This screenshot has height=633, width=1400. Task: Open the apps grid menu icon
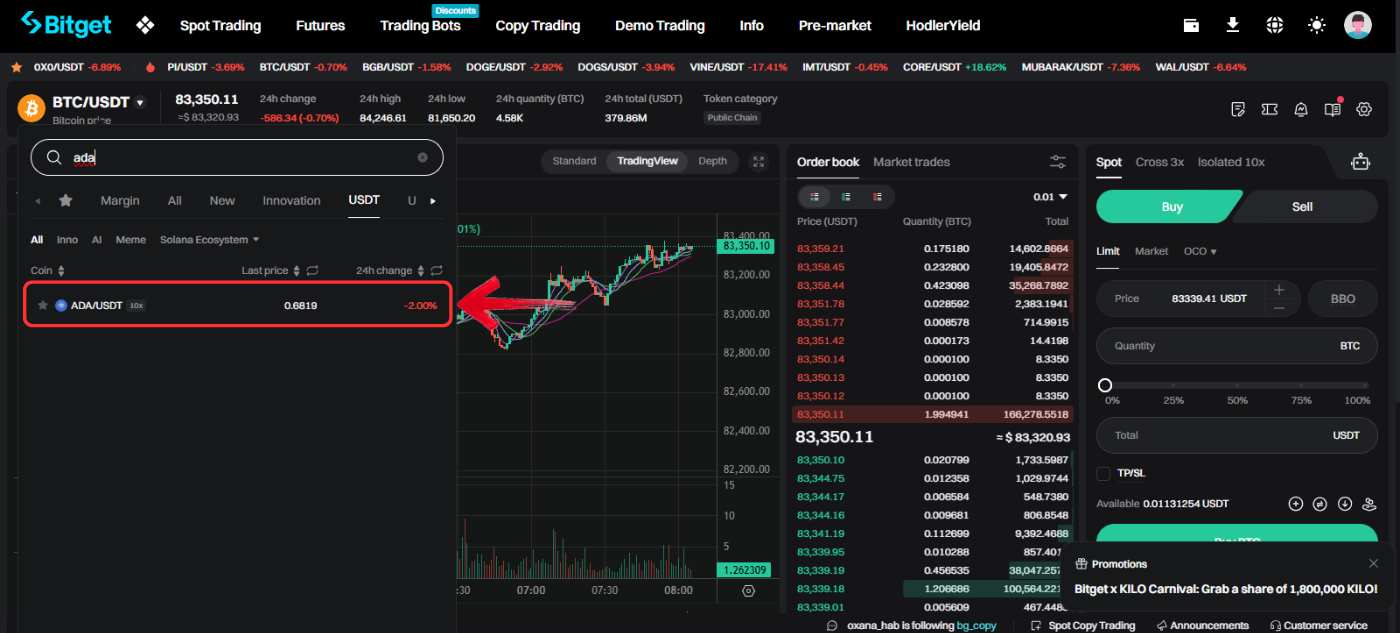[x=145, y=25]
